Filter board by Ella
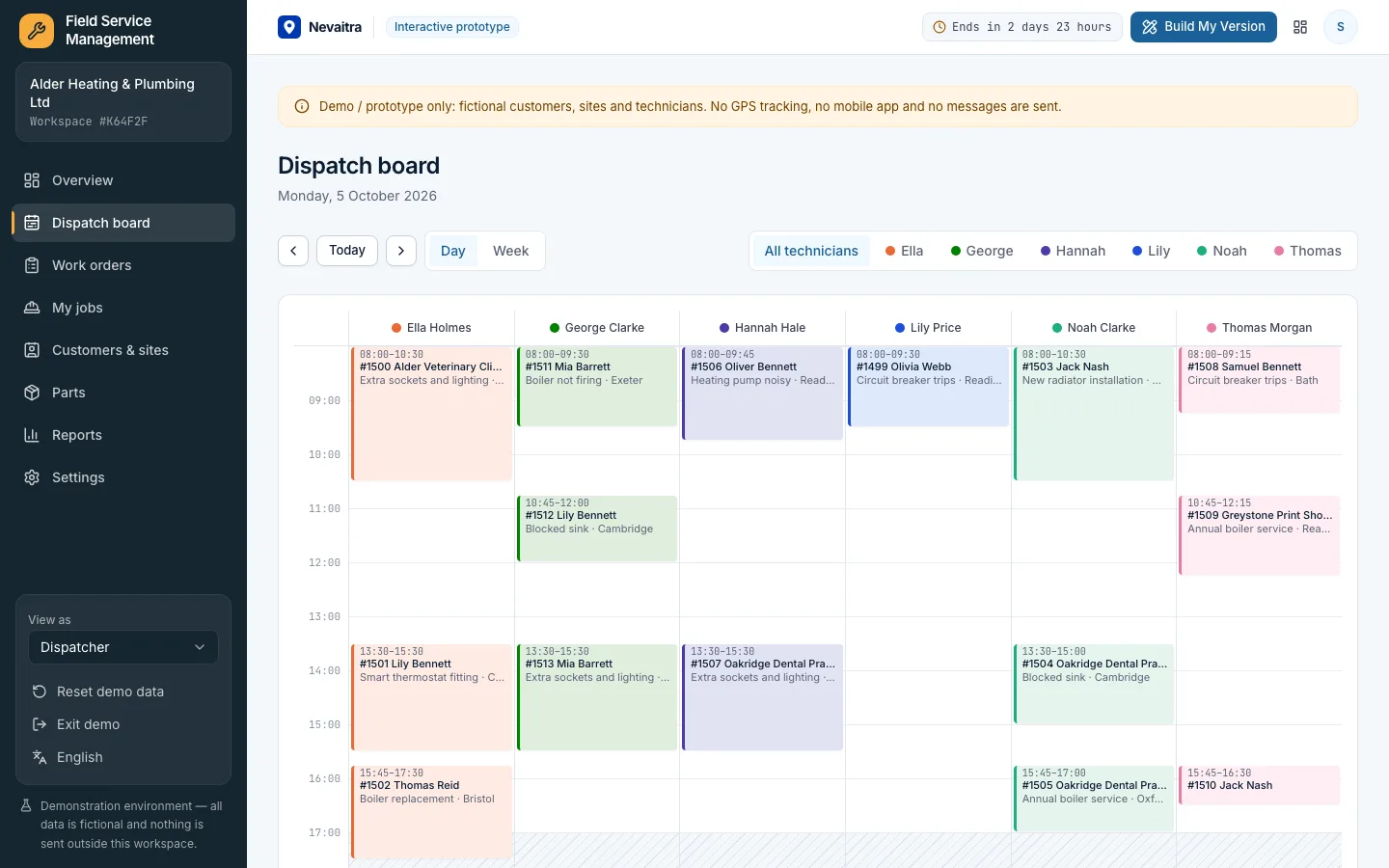 [x=904, y=251]
